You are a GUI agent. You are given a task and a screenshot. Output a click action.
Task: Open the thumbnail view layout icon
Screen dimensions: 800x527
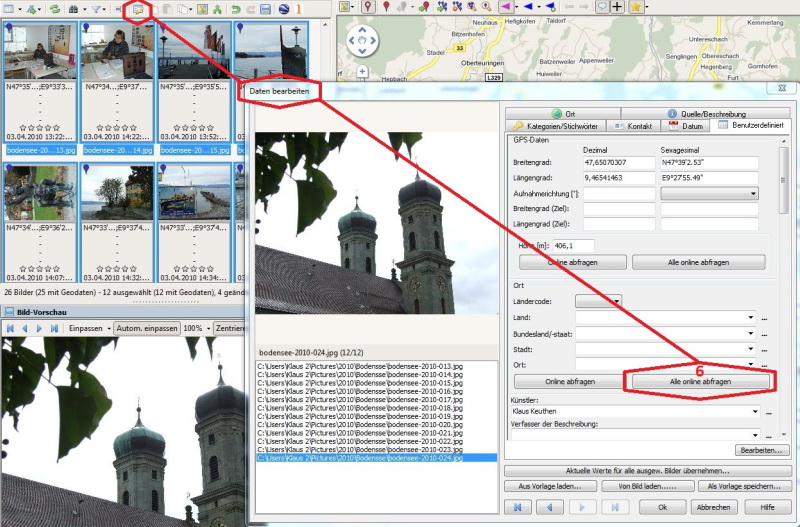pos(9,8)
